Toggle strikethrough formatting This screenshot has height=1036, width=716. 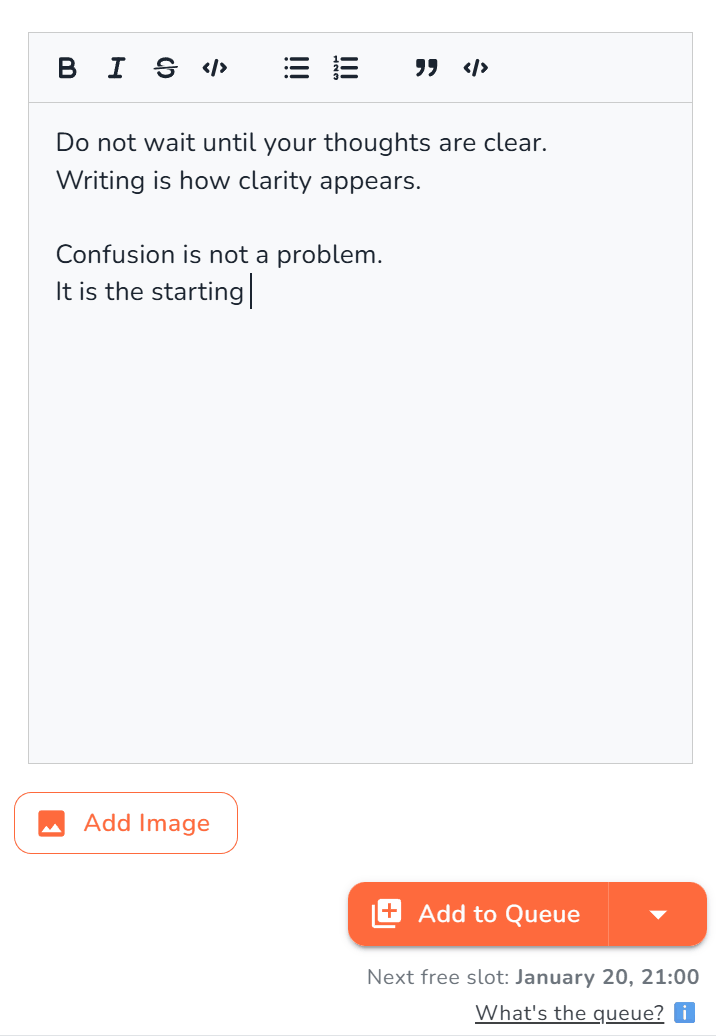pyautogui.click(x=165, y=68)
